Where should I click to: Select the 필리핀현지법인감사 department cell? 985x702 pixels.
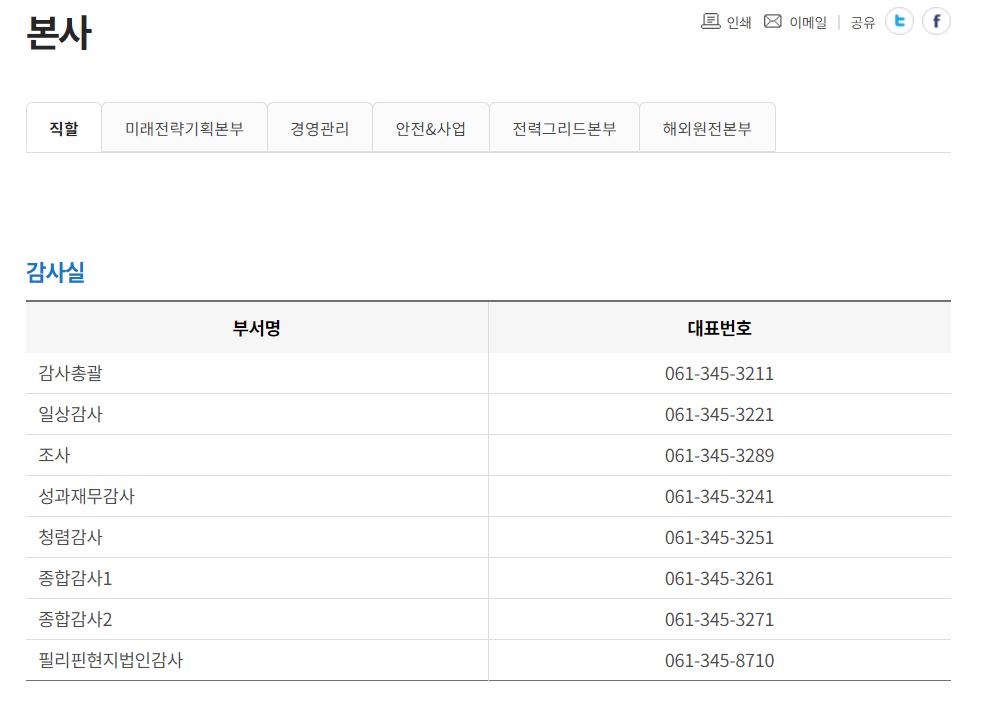[257, 660]
